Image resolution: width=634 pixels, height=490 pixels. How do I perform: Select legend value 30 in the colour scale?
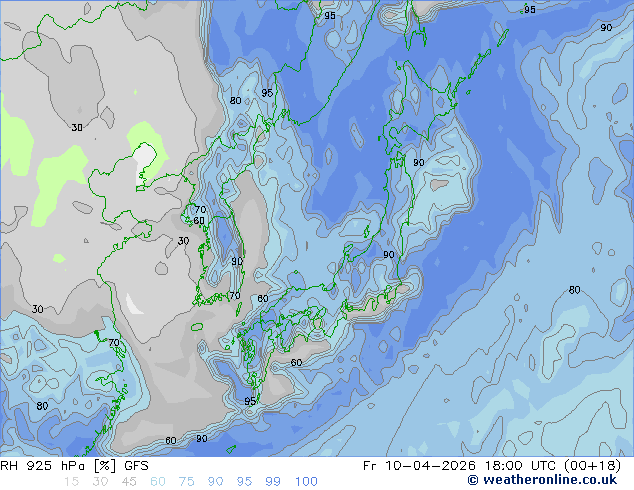click(100, 482)
